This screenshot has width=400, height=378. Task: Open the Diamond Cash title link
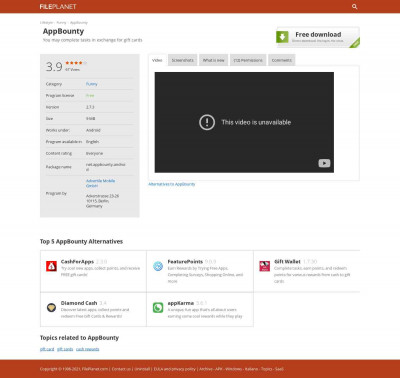(79, 303)
